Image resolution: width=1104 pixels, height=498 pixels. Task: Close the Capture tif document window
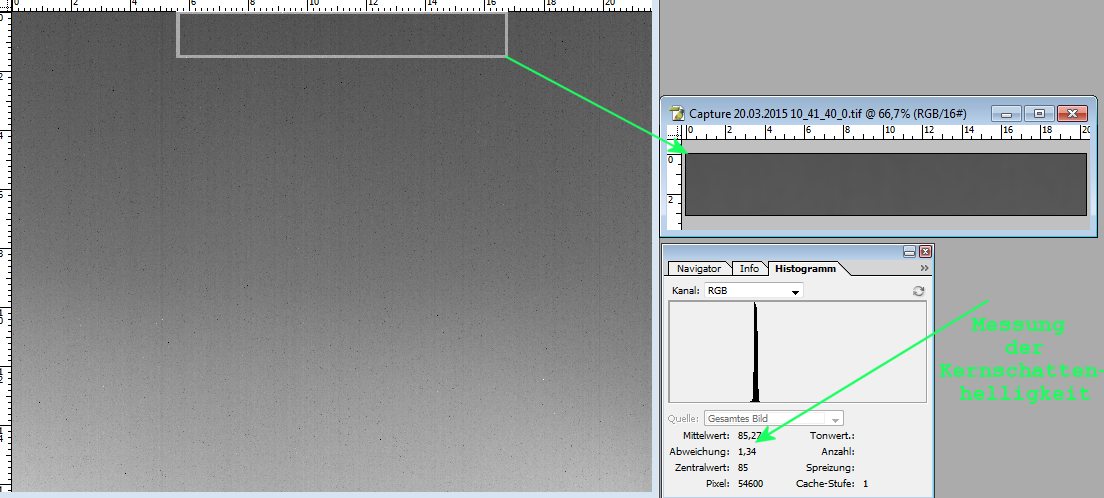pos(1071,114)
